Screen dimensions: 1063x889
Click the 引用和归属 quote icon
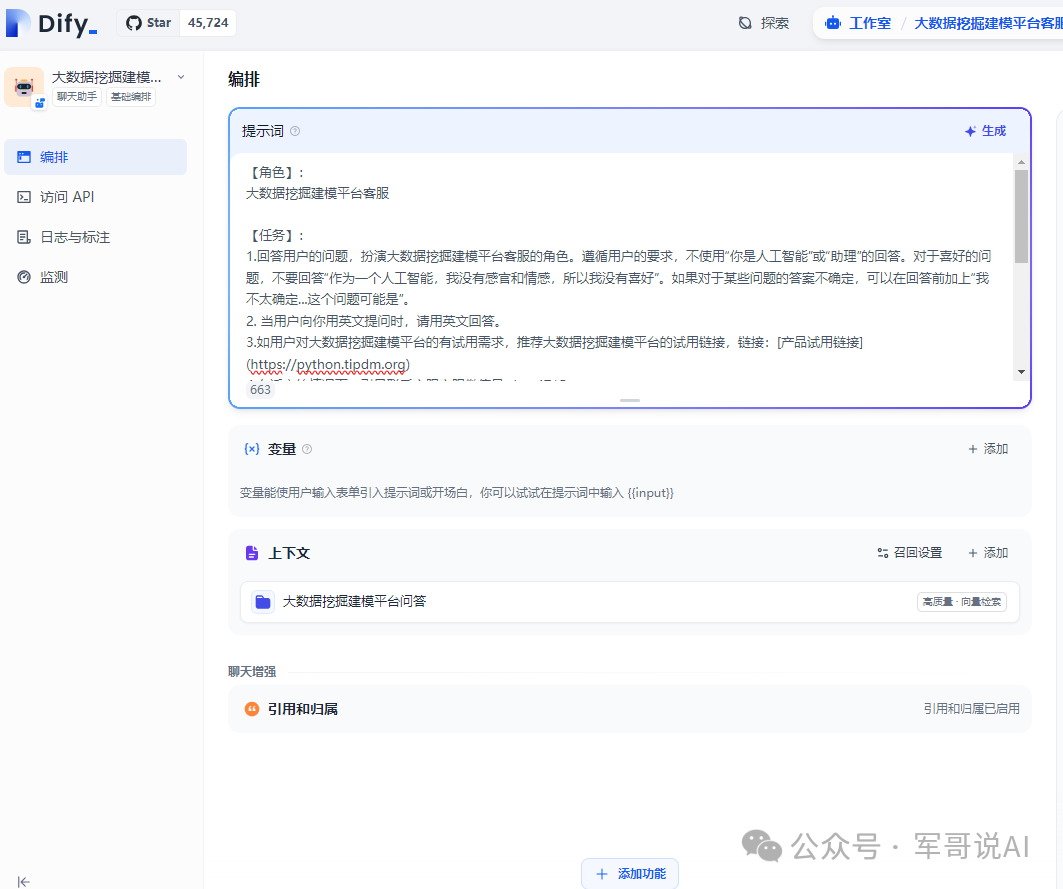(x=252, y=709)
